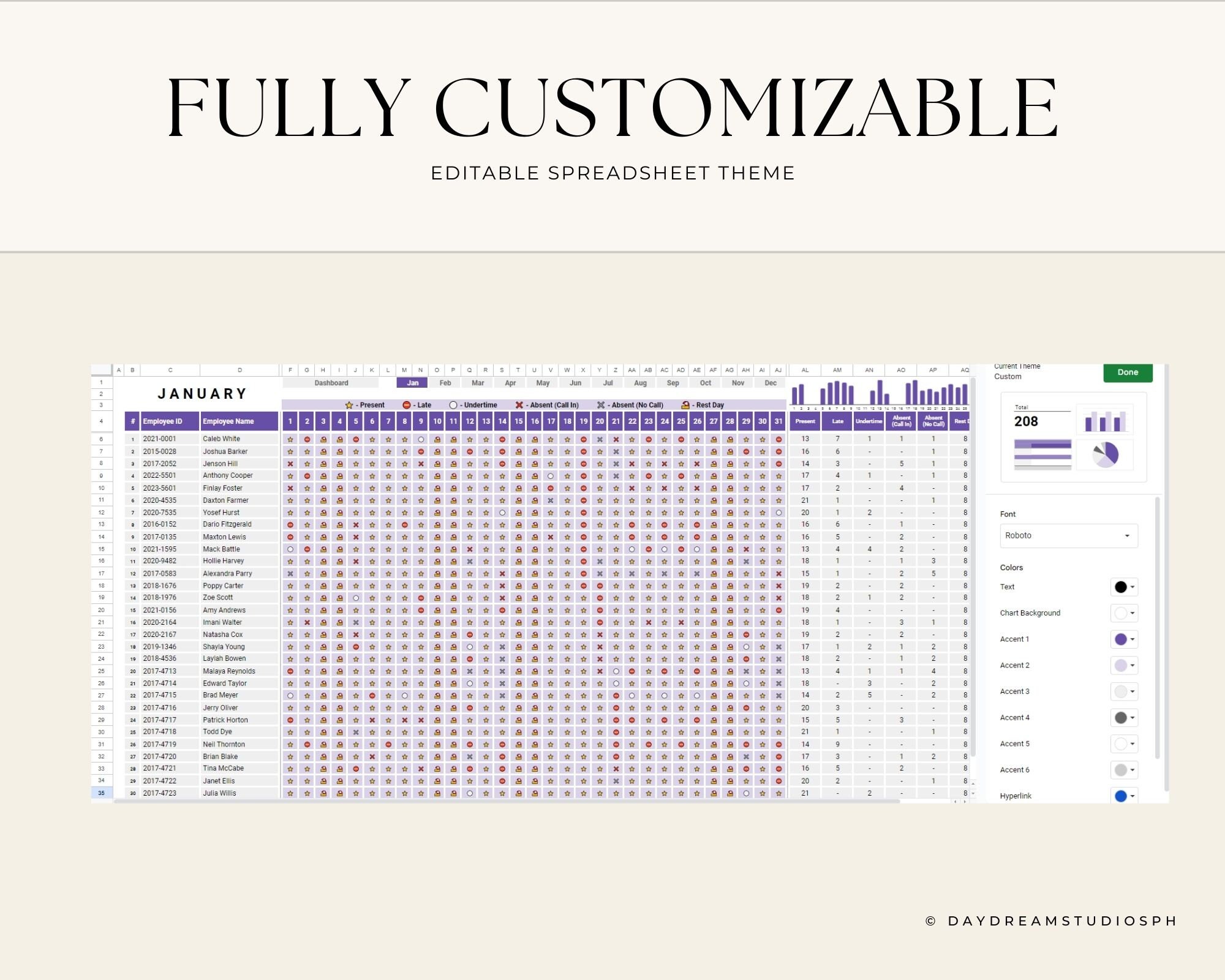Image resolution: width=1225 pixels, height=980 pixels.
Task: Open the Dashboard tab
Action: coord(331,382)
